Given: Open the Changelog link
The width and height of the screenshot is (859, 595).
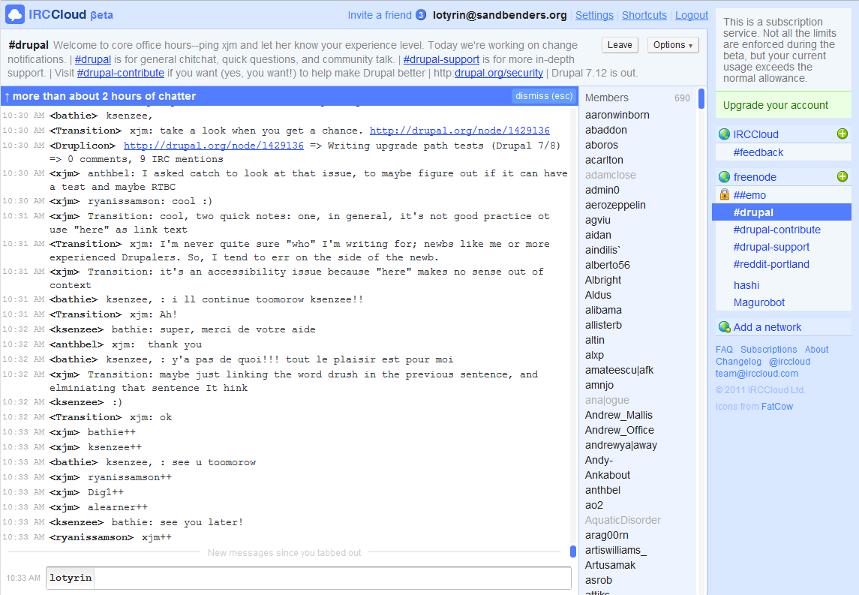Looking at the screenshot, I should (x=738, y=362).
